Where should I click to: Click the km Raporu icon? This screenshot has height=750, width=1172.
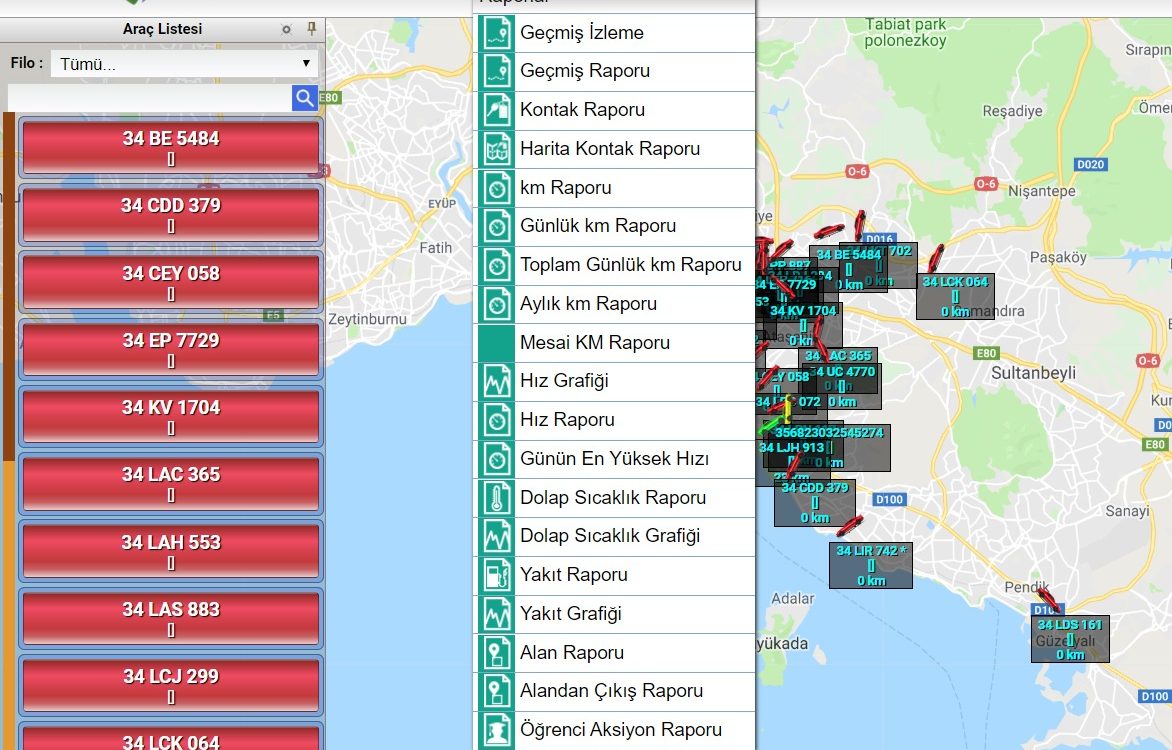tap(497, 188)
